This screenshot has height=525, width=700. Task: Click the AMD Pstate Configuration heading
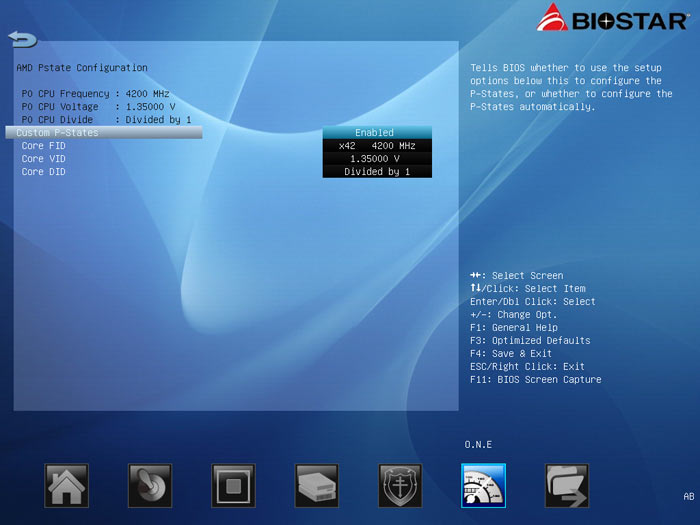[x=82, y=68]
